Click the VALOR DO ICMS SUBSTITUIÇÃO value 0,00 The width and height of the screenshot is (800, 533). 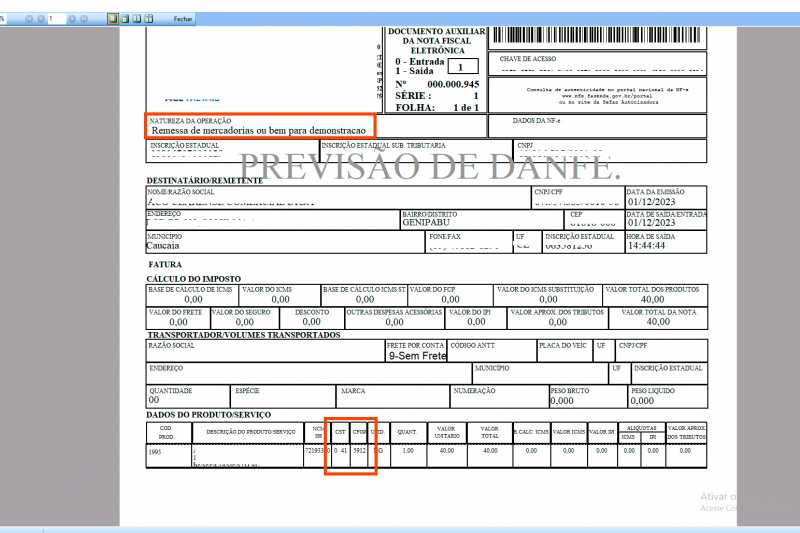[548, 299]
